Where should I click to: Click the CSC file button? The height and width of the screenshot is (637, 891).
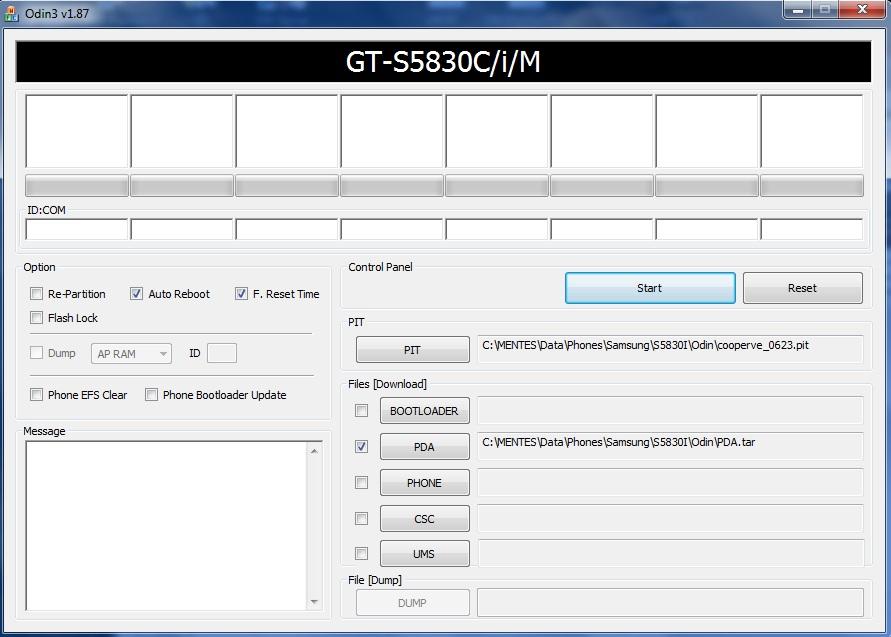click(424, 519)
